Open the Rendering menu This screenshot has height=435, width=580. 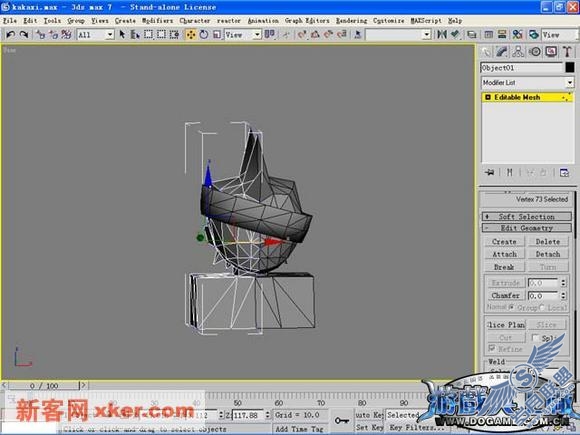[x=351, y=21]
